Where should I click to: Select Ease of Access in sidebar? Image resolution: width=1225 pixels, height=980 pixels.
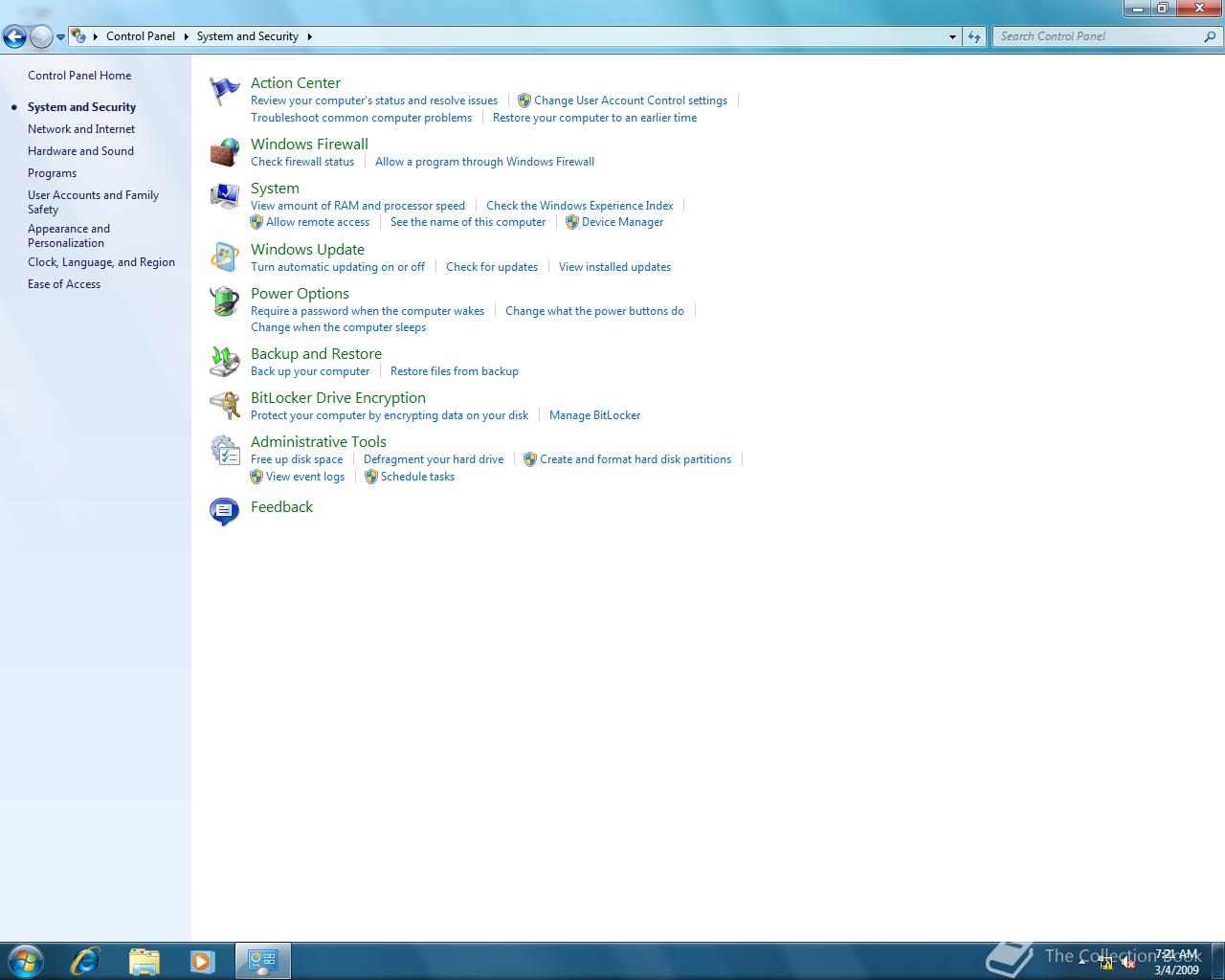pos(64,284)
